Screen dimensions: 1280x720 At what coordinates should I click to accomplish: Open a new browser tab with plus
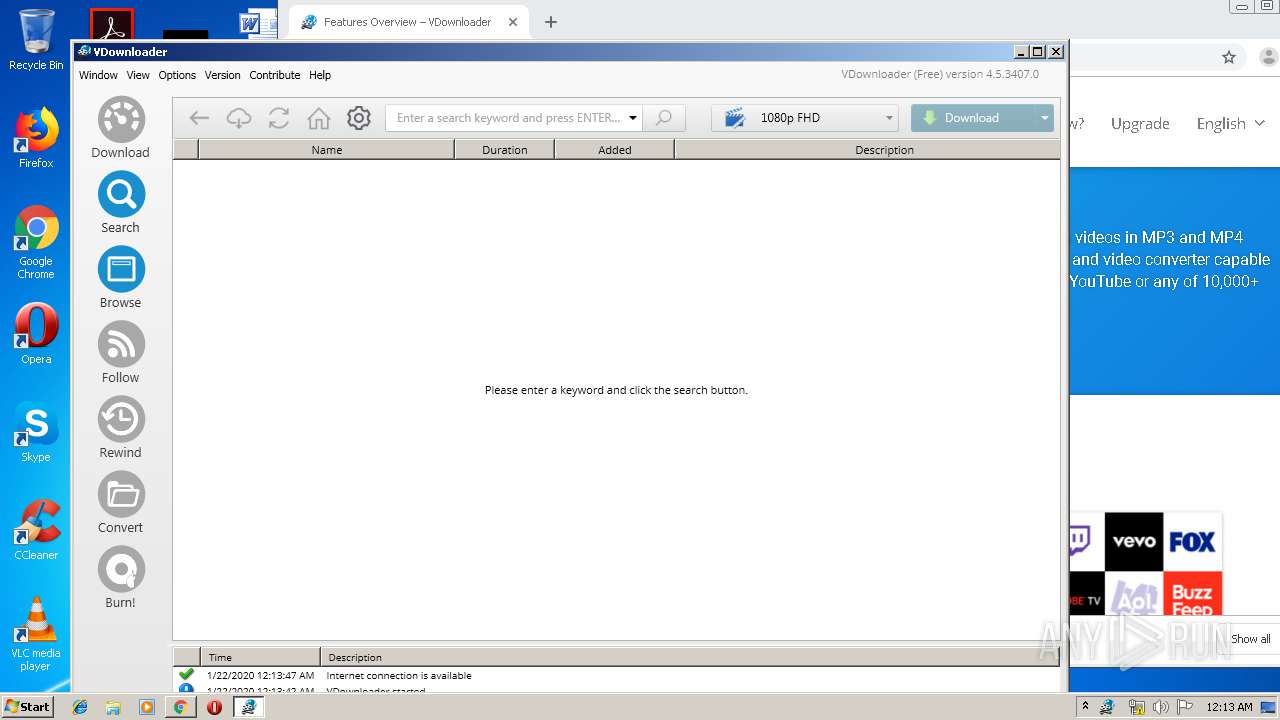[551, 22]
